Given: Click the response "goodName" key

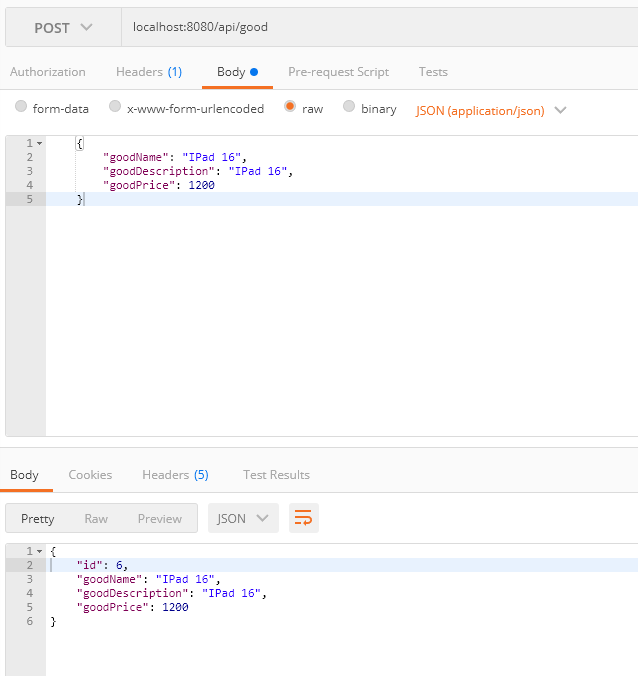Looking at the screenshot, I should (109, 579).
